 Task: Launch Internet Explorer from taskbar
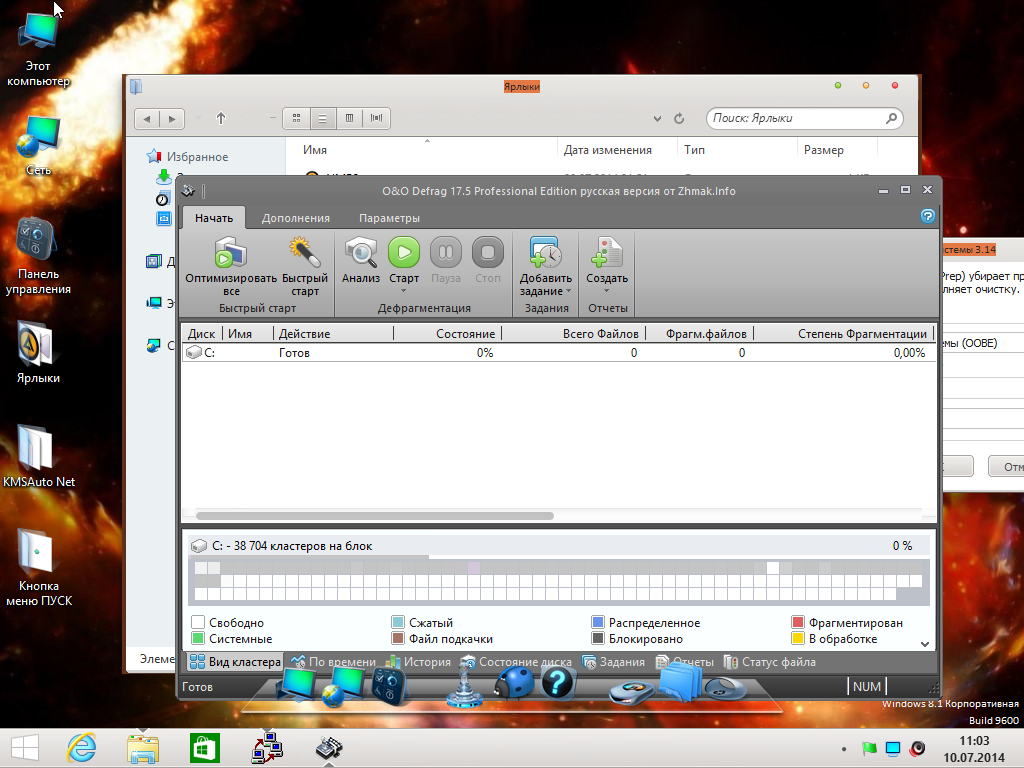(82, 748)
